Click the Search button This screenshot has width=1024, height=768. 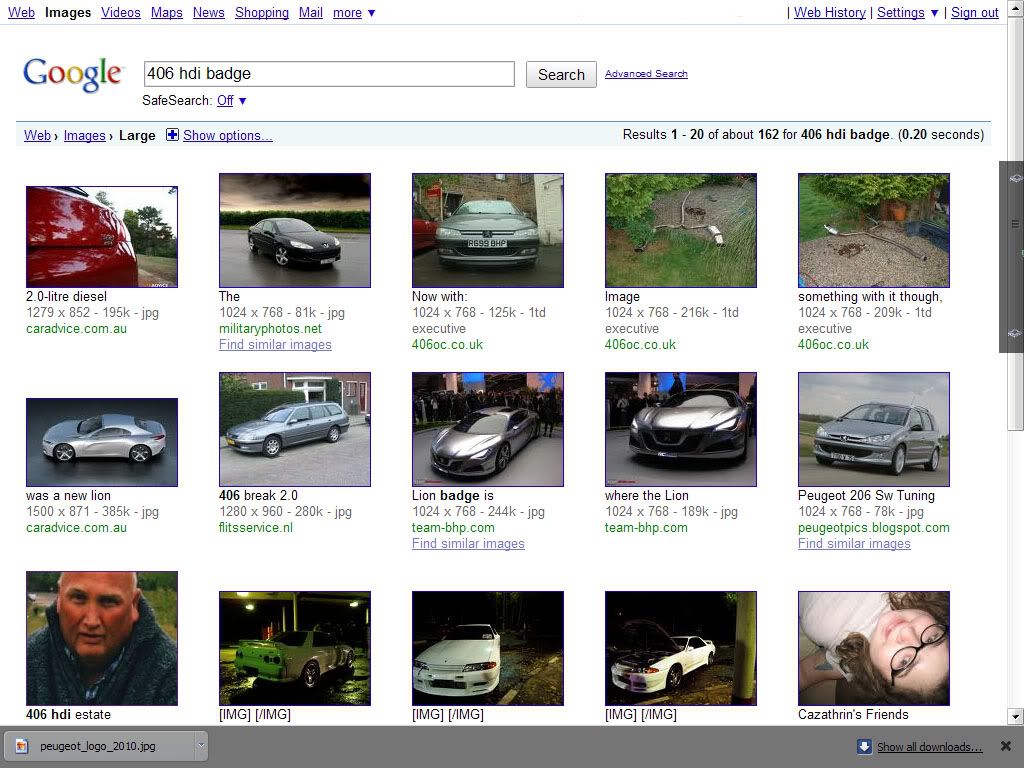pos(561,74)
